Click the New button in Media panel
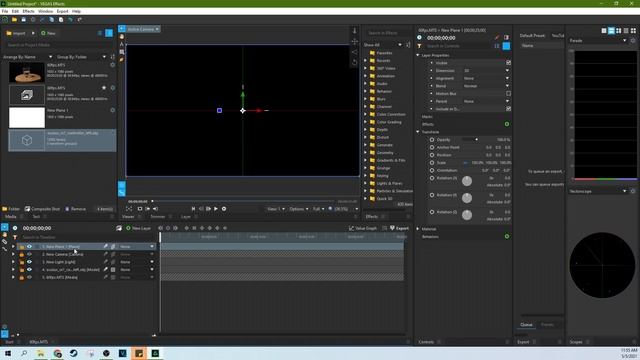 click(48, 33)
